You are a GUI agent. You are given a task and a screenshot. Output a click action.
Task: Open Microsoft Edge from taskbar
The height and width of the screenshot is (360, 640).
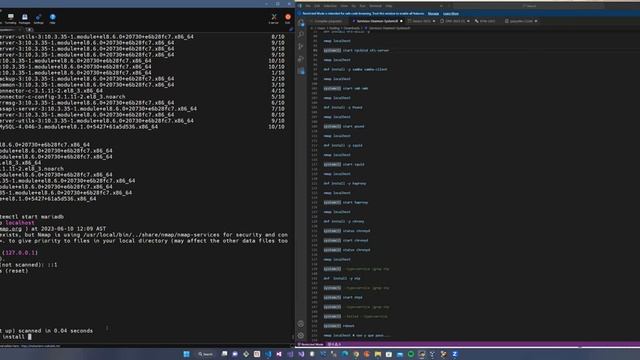point(344,354)
